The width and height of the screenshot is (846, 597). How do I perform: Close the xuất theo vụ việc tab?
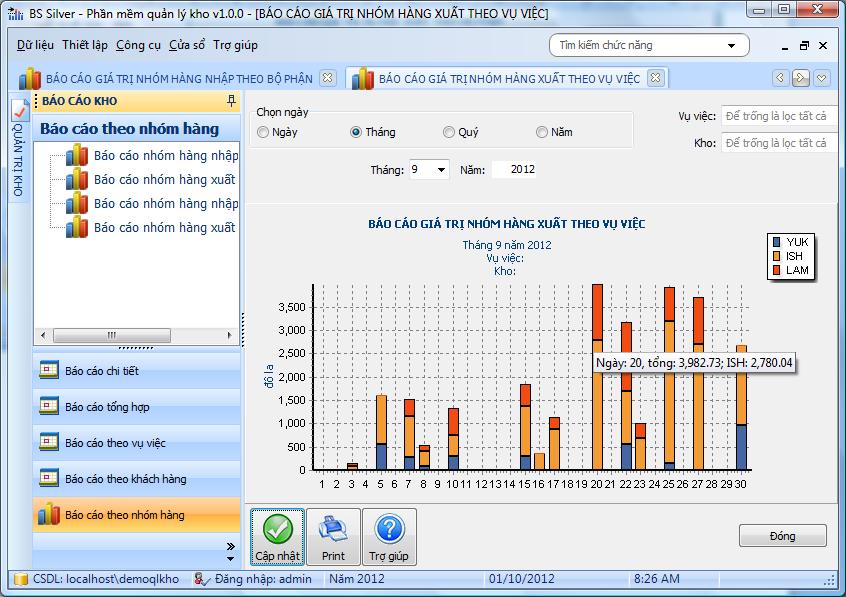[x=655, y=78]
